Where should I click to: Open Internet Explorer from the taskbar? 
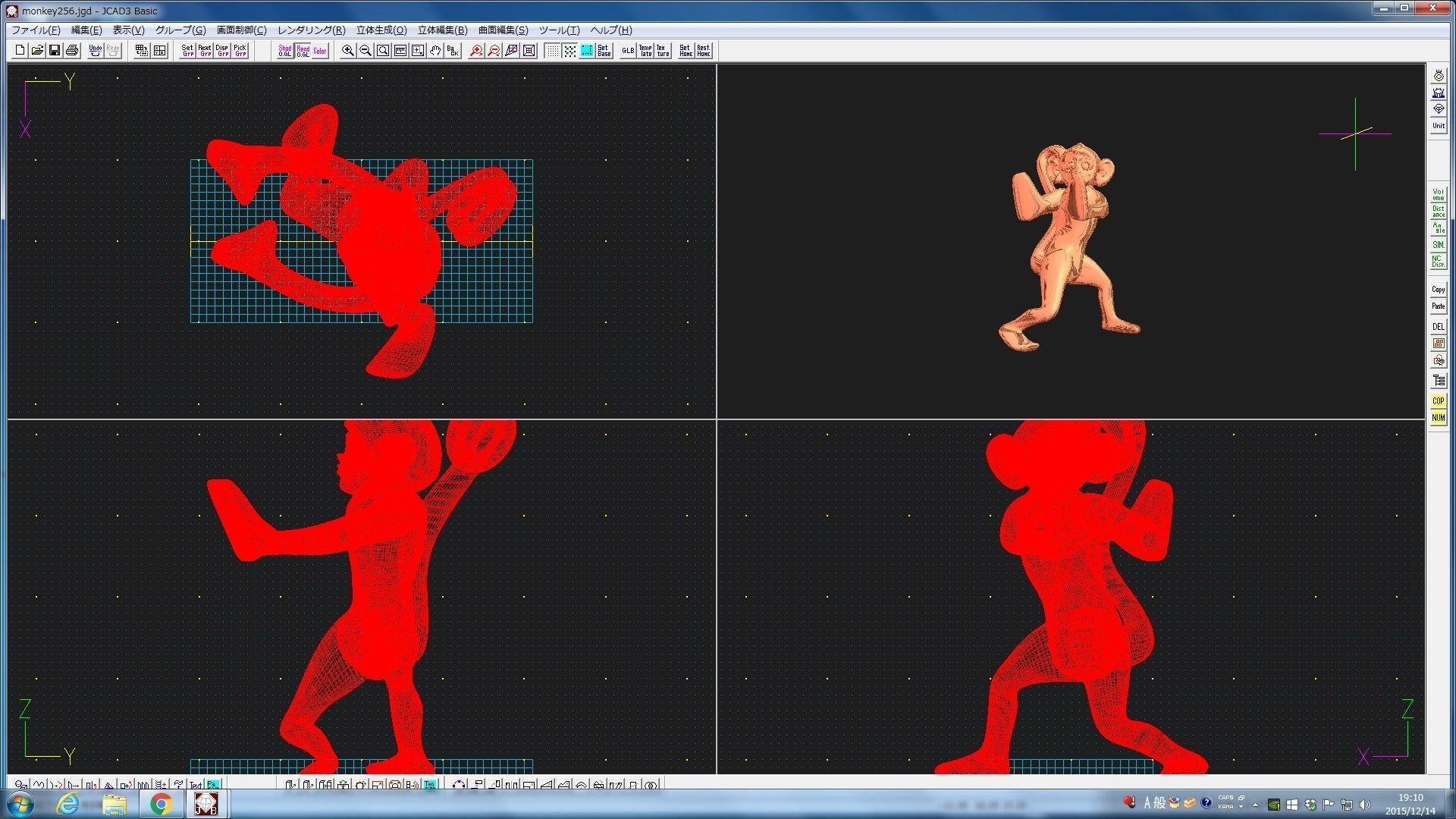pyautogui.click(x=68, y=804)
